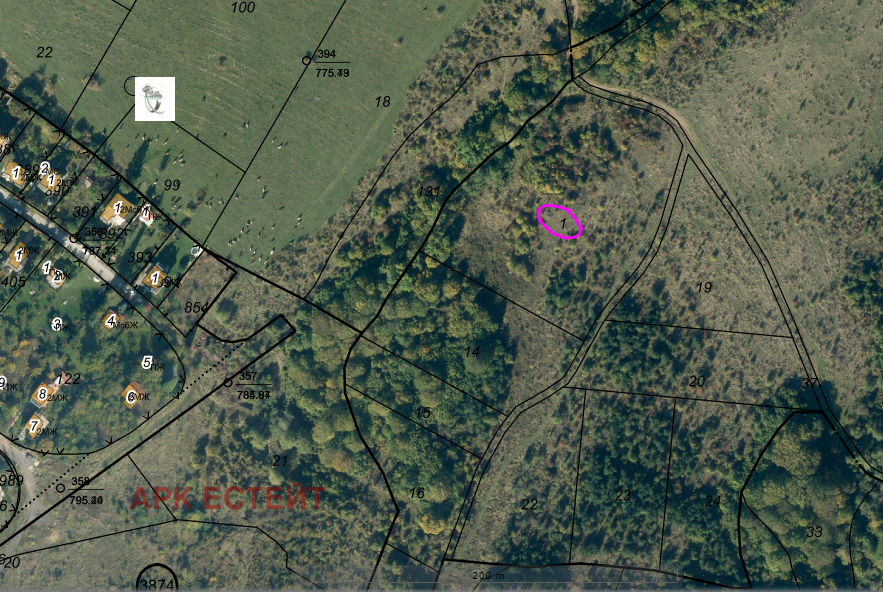This screenshot has height=599, width=883.
Task: Click building marker 6 on brown house
Action: pos(131,395)
